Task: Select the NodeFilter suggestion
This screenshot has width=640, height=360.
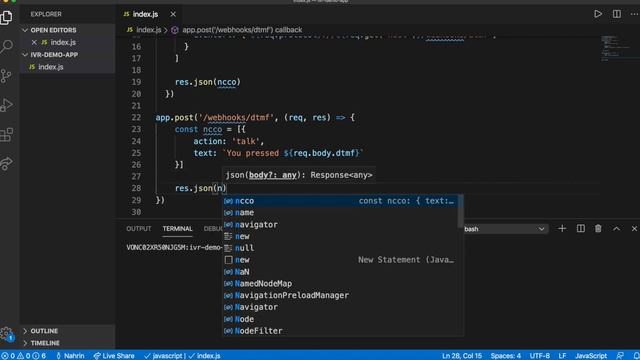Action: [341, 331]
